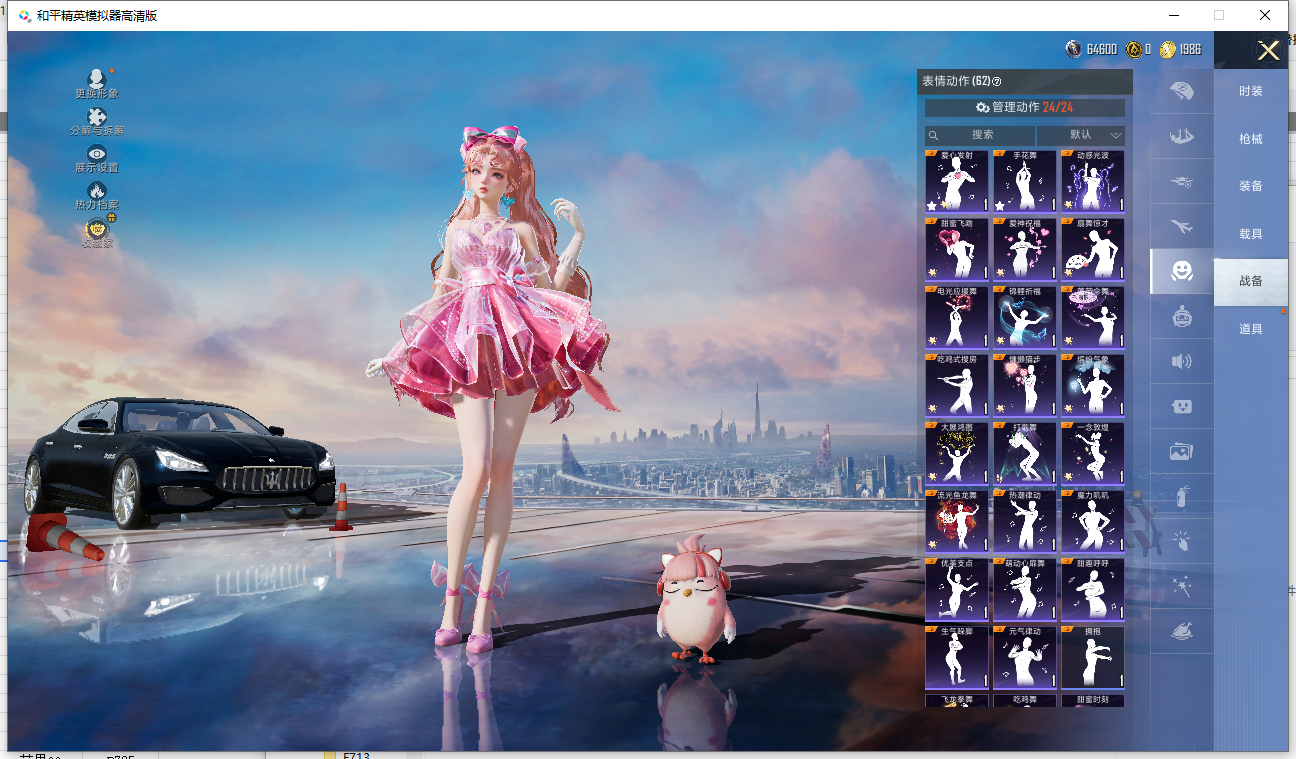
Task: Select the 生气跺脚 emote
Action: point(957,657)
